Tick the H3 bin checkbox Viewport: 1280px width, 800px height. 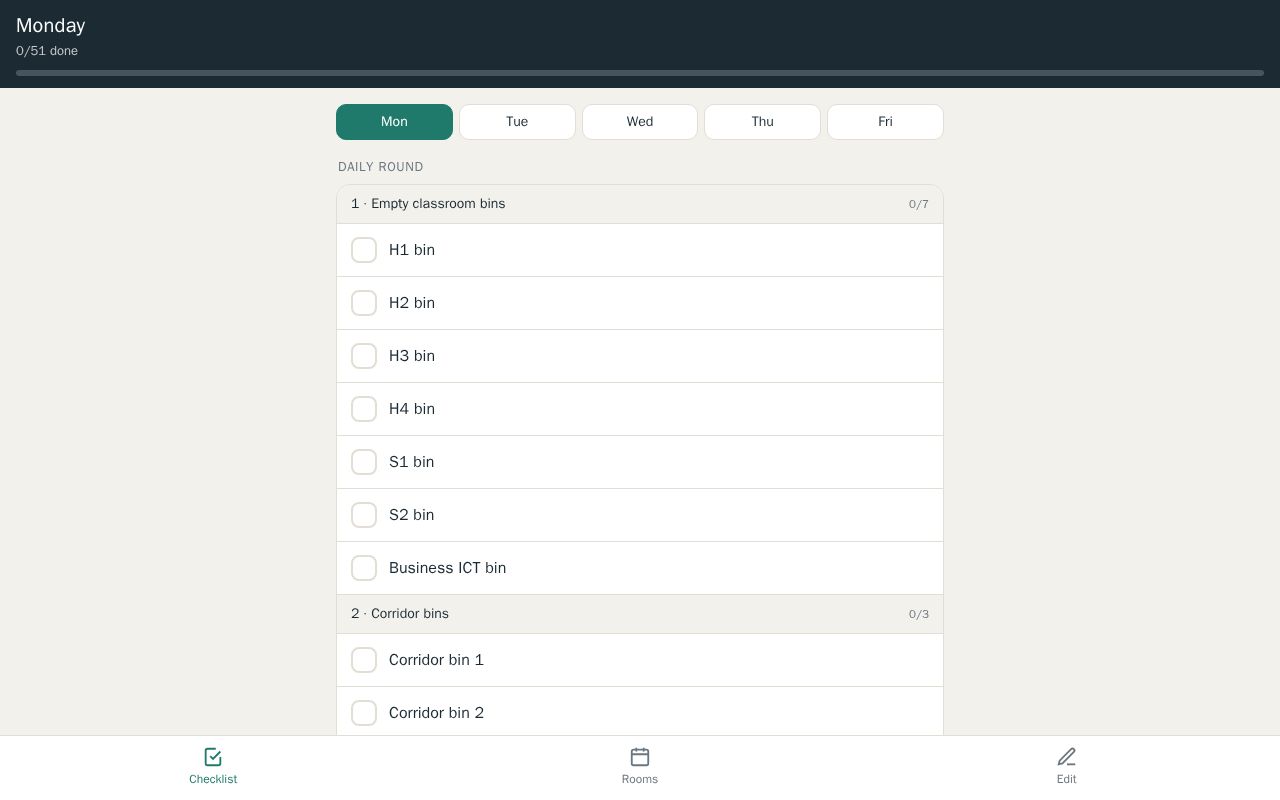(x=364, y=356)
